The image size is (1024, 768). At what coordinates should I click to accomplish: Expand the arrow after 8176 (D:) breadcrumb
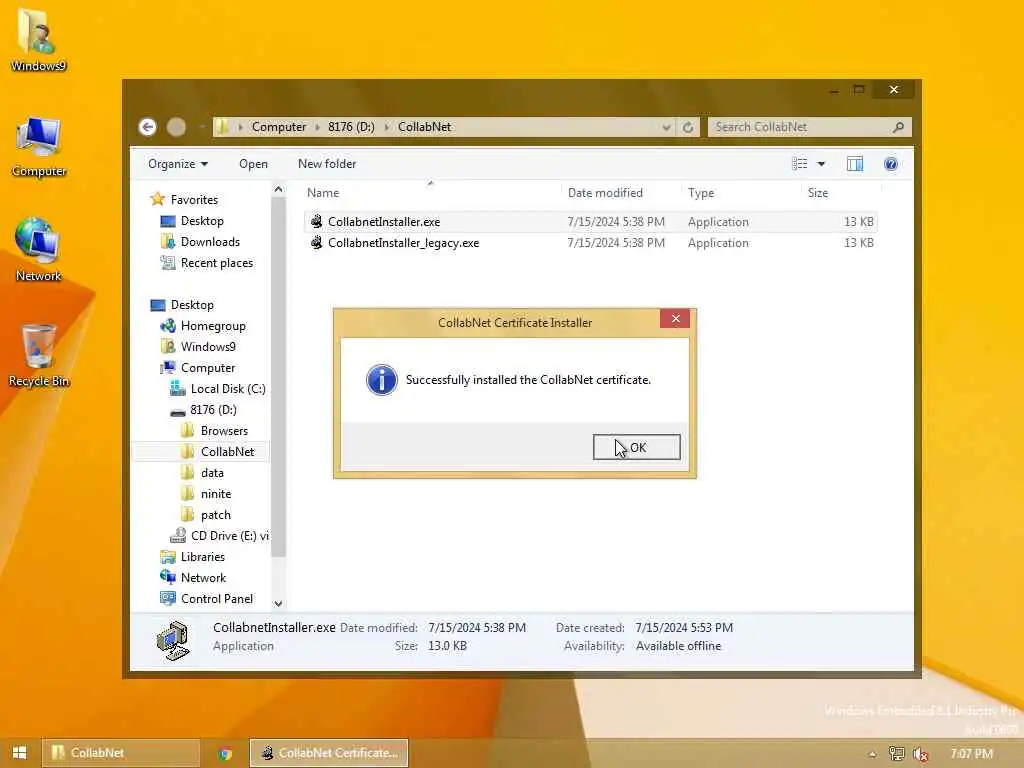[387, 127]
